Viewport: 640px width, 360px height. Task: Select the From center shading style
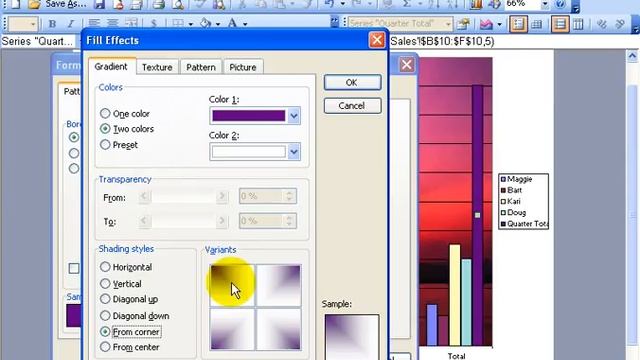tap(105, 347)
